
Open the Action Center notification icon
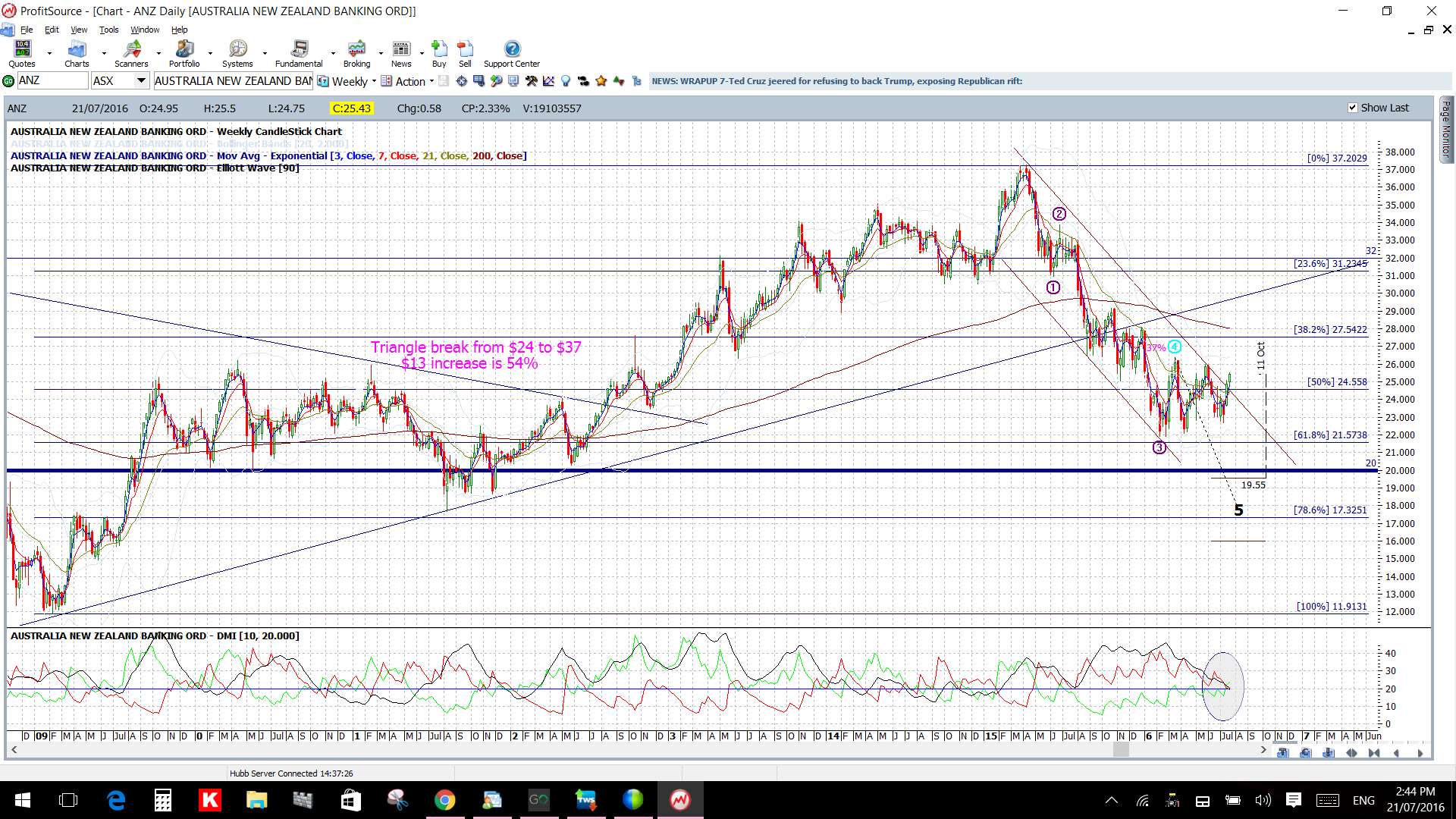1294,800
